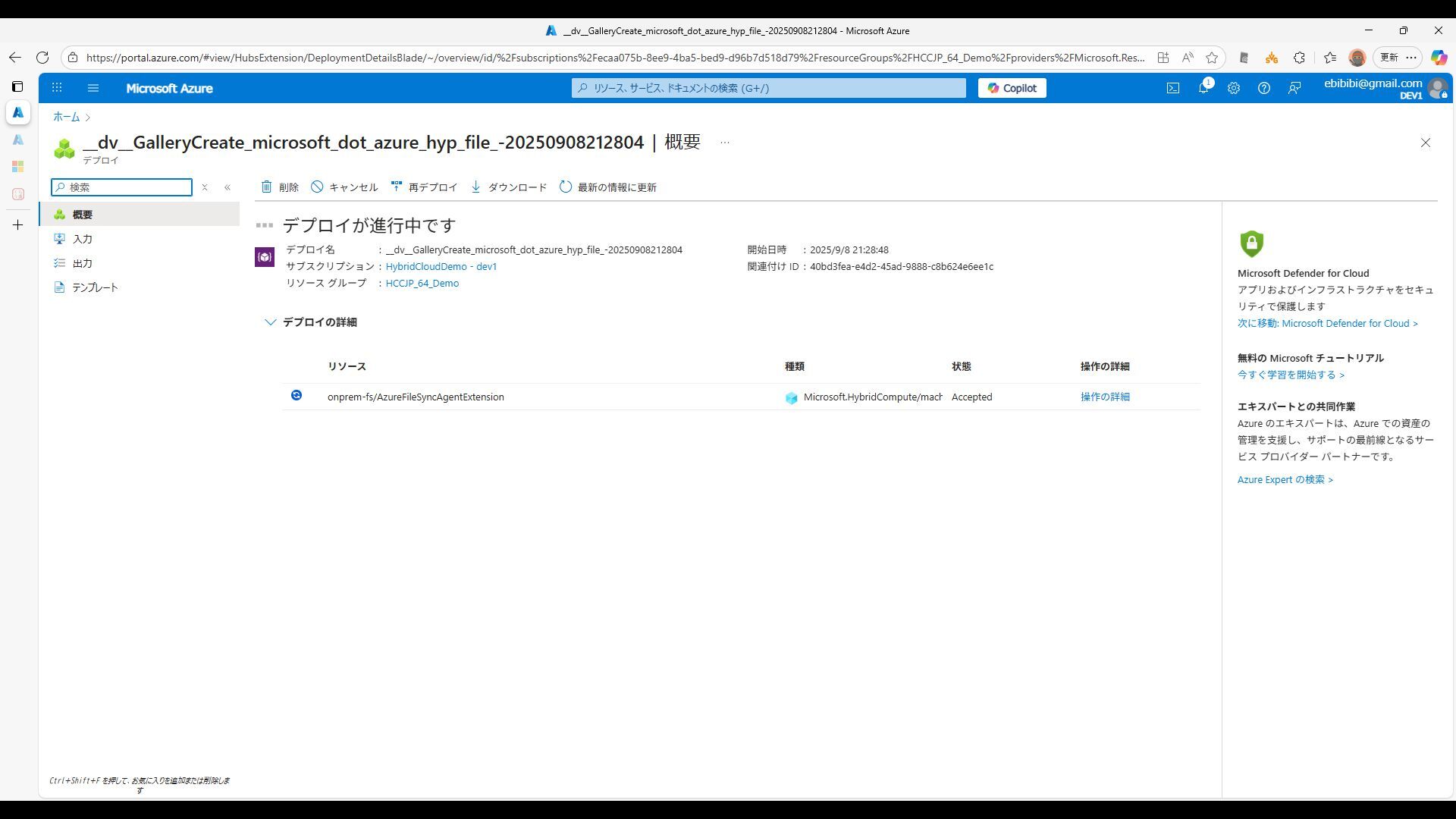The width and height of the screenshot is (1456, 819).
Task: Click the キャンセル toolbar button
Action: point(344,187)
